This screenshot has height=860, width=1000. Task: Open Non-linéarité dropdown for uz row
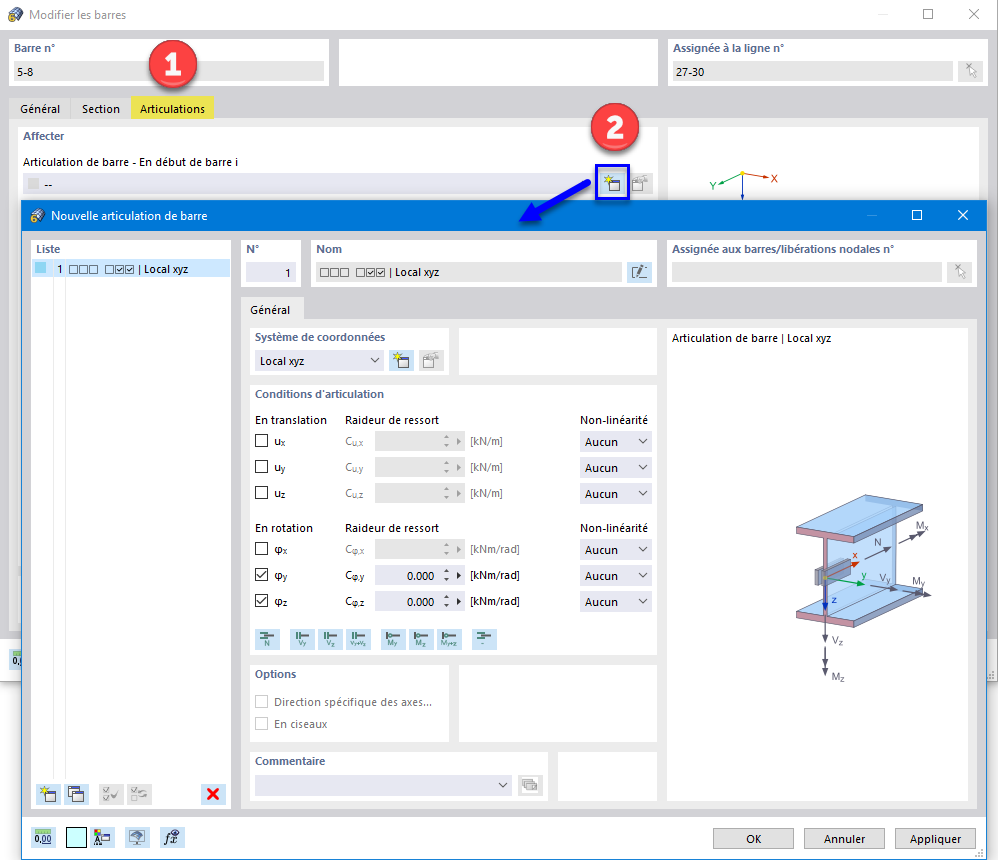tap(615, 494)
